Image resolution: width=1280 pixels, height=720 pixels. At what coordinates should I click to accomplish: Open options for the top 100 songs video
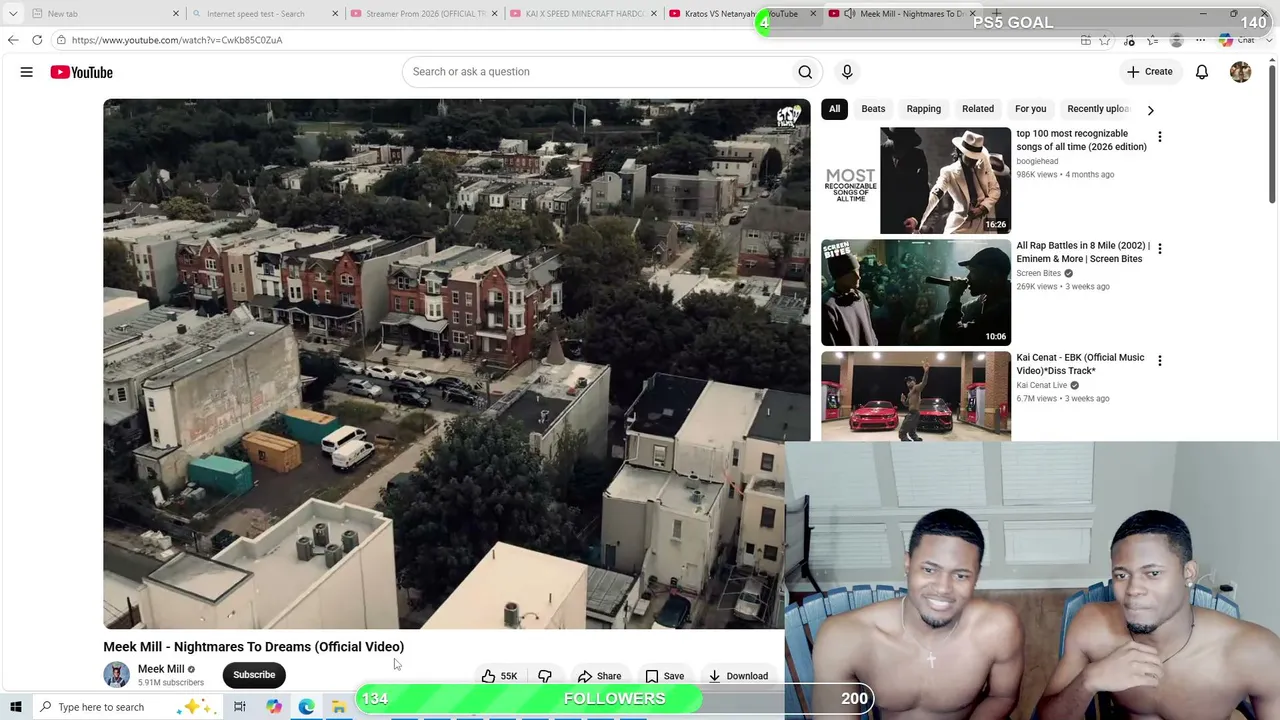1160,137
